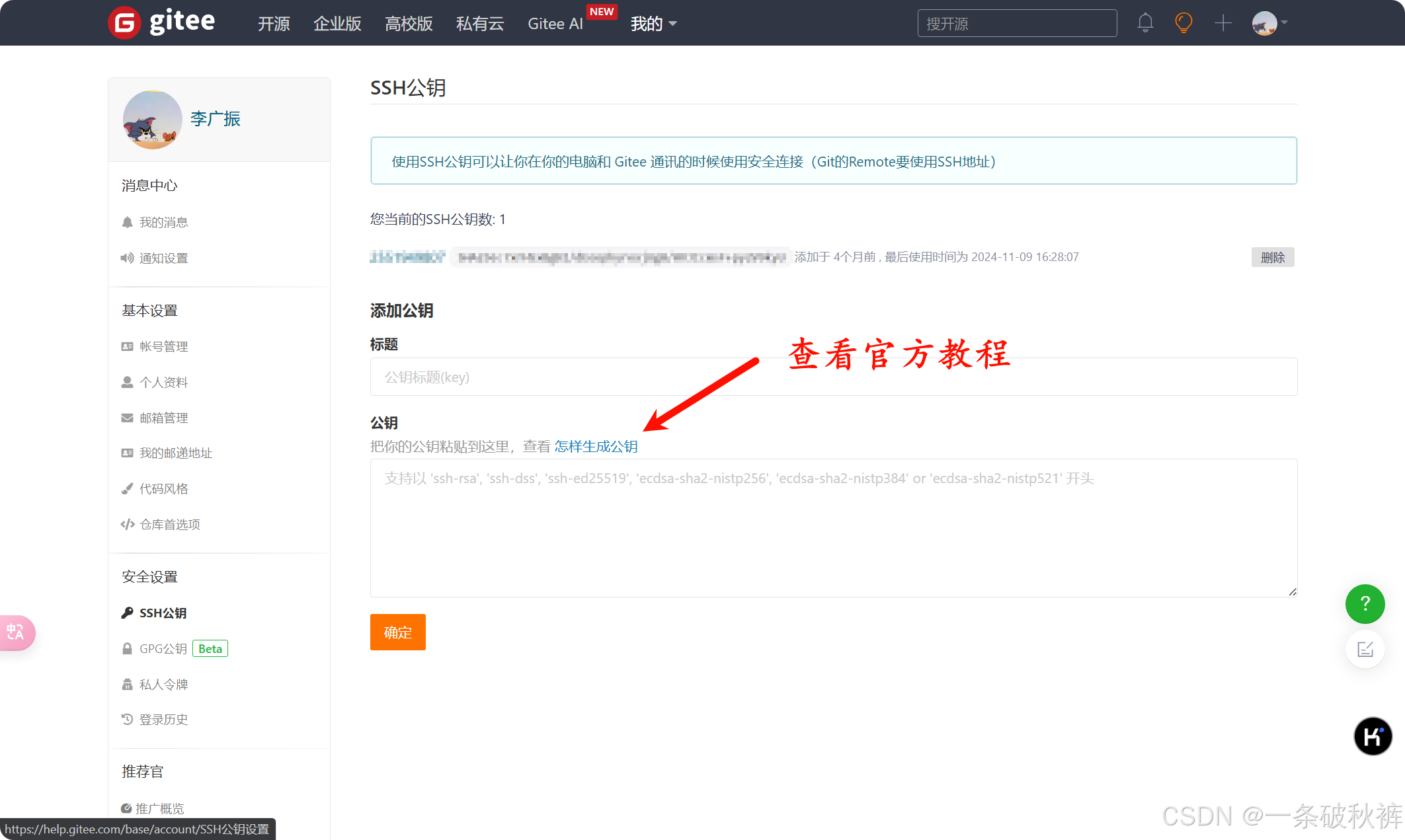Open 通知设置 in sidebar
1405x840 pixels.
tap(163, 258)
